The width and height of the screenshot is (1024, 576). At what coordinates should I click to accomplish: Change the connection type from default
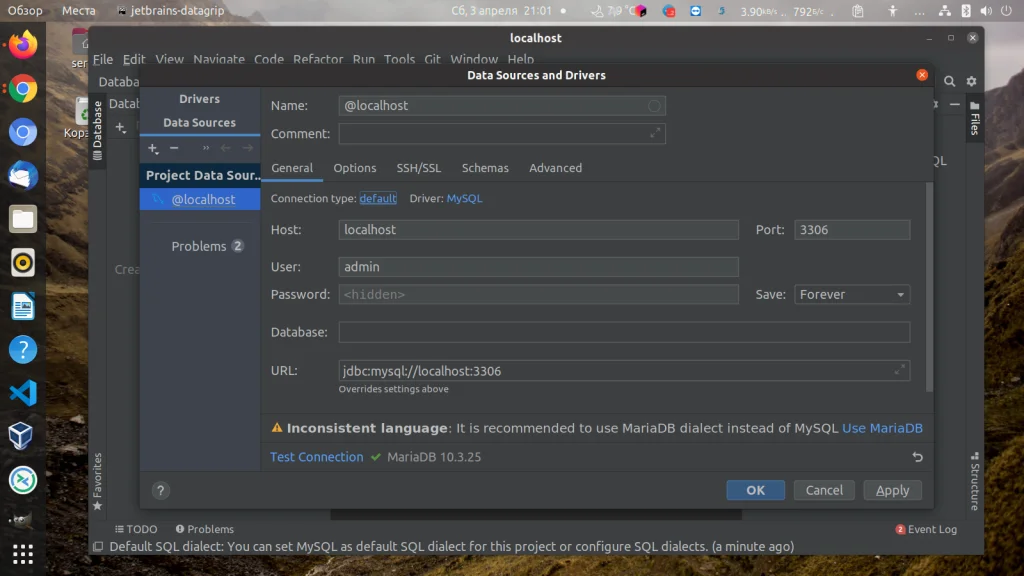(377, 198)
